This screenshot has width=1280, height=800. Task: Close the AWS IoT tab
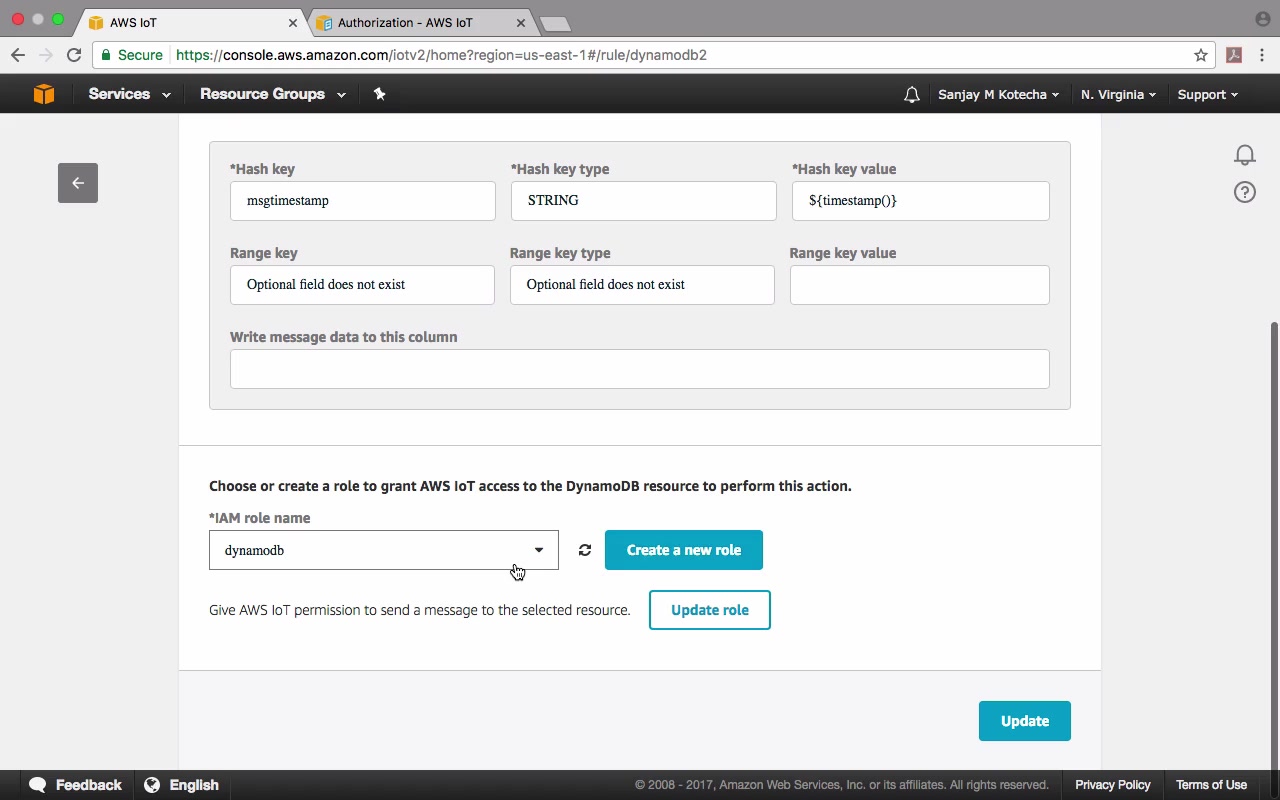pyautogui.click(x=293, y=23)
